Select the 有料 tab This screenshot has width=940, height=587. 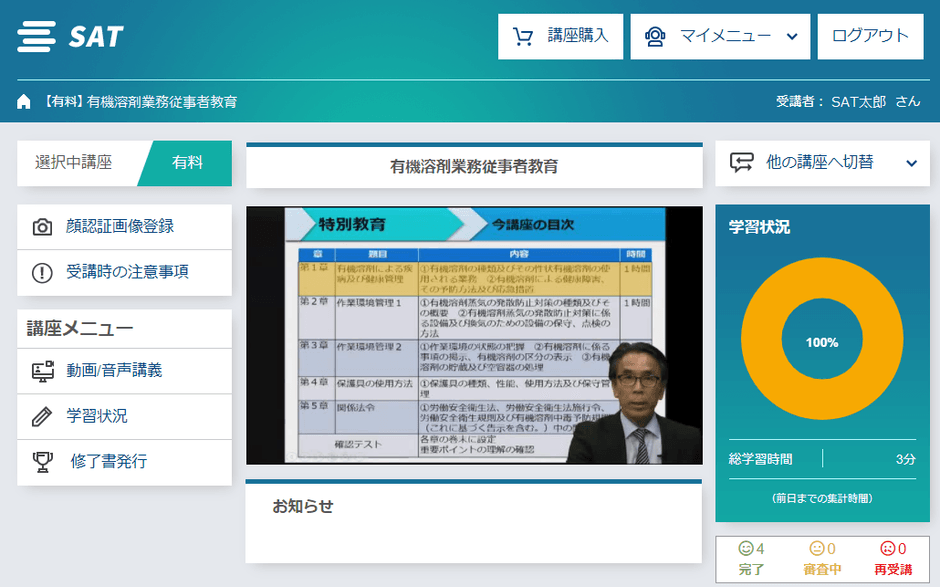click(187, 163)
